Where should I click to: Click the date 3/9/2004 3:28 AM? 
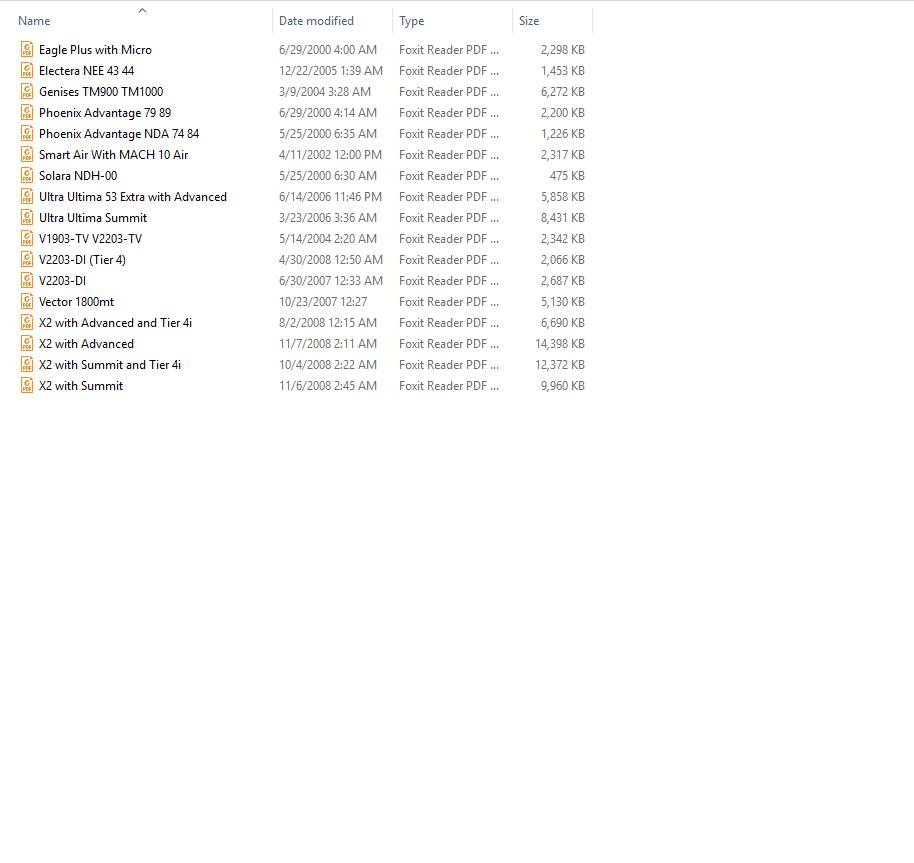point(325,91)
